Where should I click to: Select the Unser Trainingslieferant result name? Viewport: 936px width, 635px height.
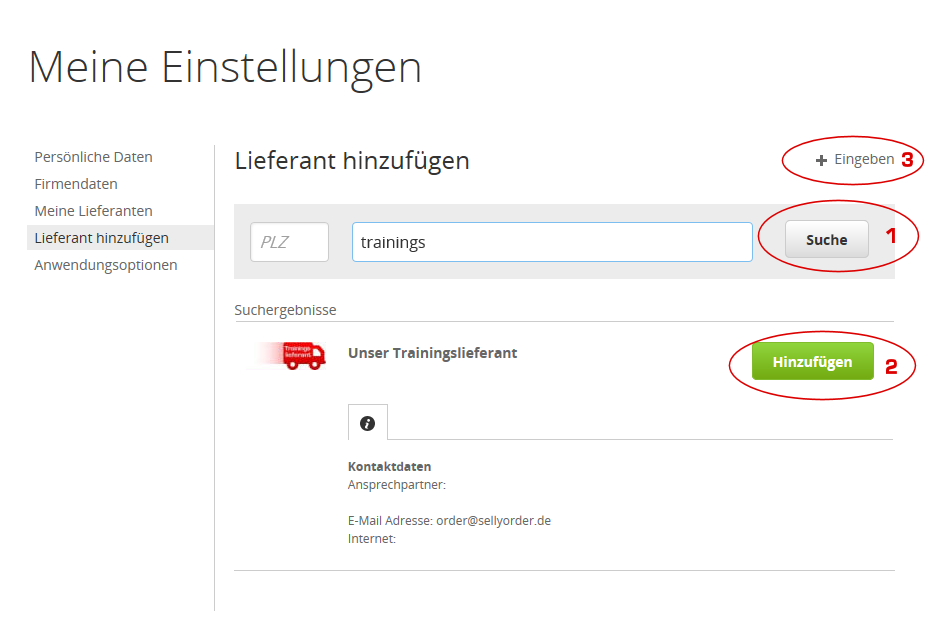[432, 353]
